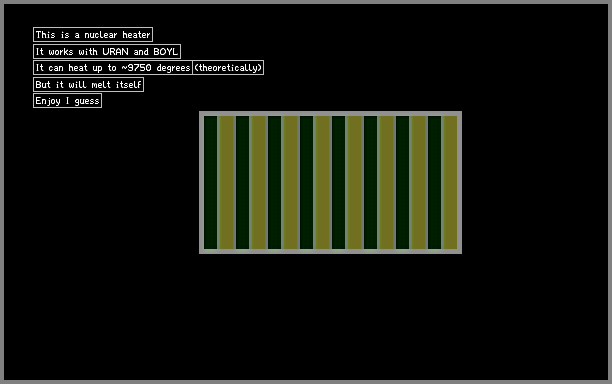Select the "(theoretically)" sign label

tap(228, 68)
